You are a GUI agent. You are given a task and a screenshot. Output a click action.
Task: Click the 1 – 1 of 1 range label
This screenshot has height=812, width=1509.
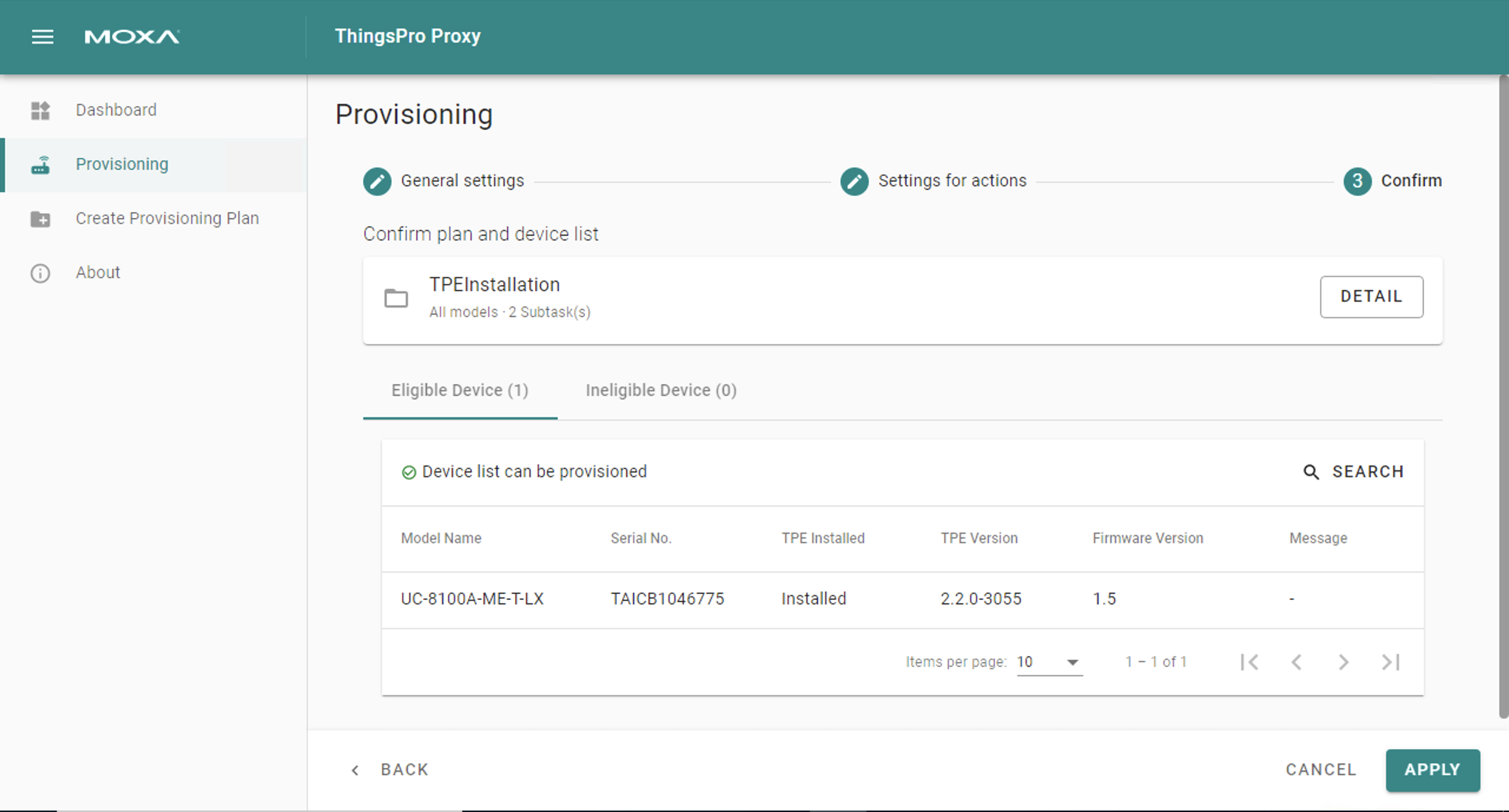pyautogui.click(x=1156, y=662)
